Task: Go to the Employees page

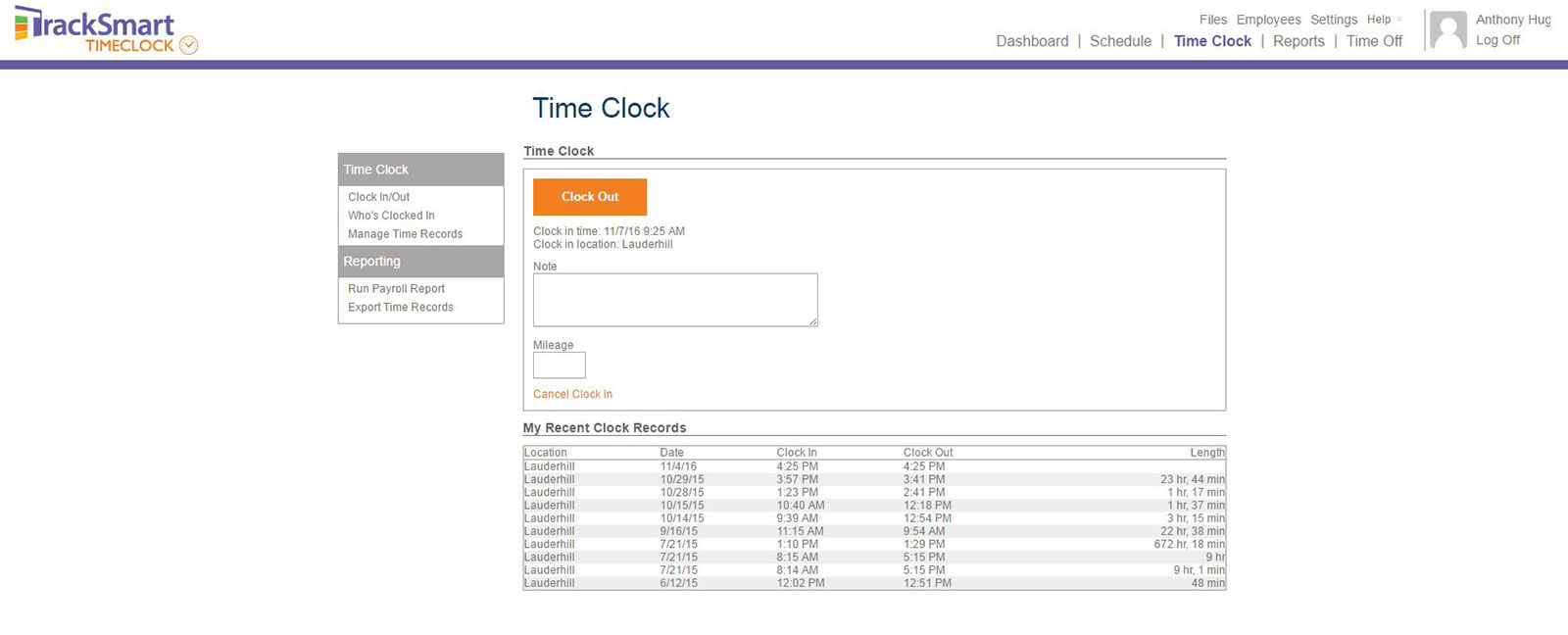Action: click(x=1268, y=20)
